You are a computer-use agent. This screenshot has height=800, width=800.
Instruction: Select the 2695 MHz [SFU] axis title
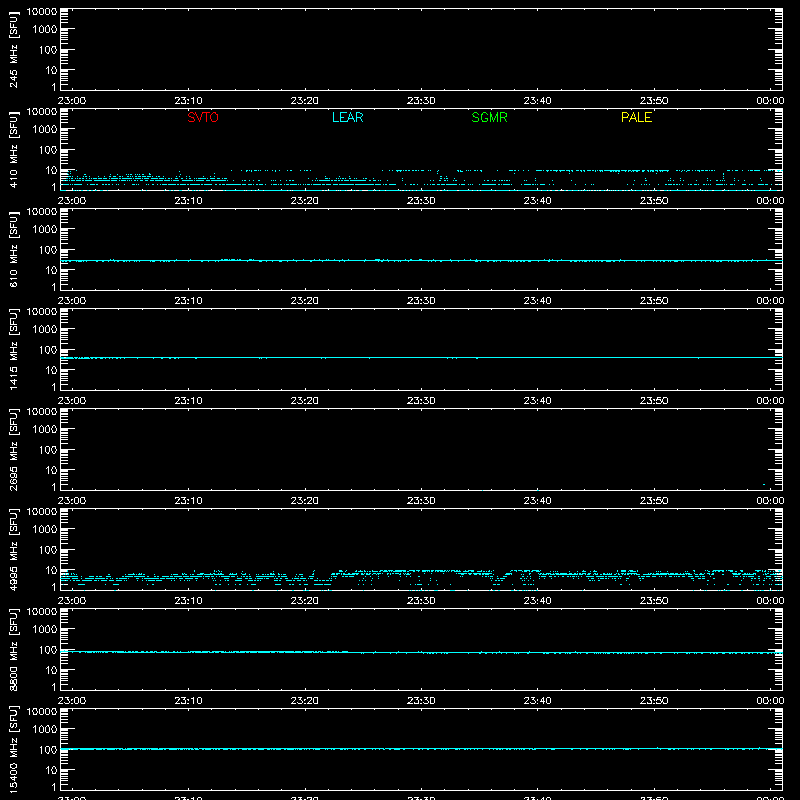point(14,450)
